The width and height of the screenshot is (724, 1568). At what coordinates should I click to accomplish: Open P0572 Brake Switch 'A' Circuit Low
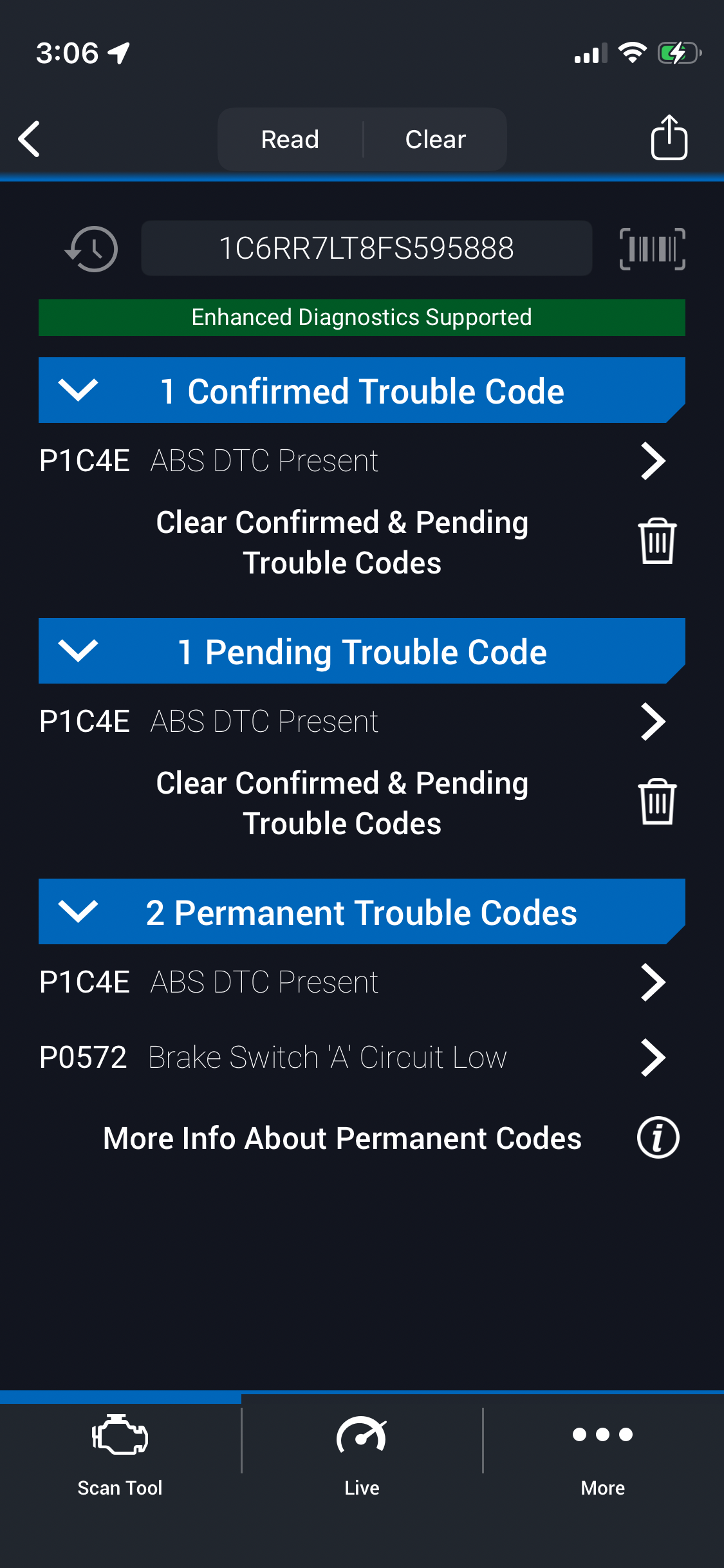coord(351,1058)
